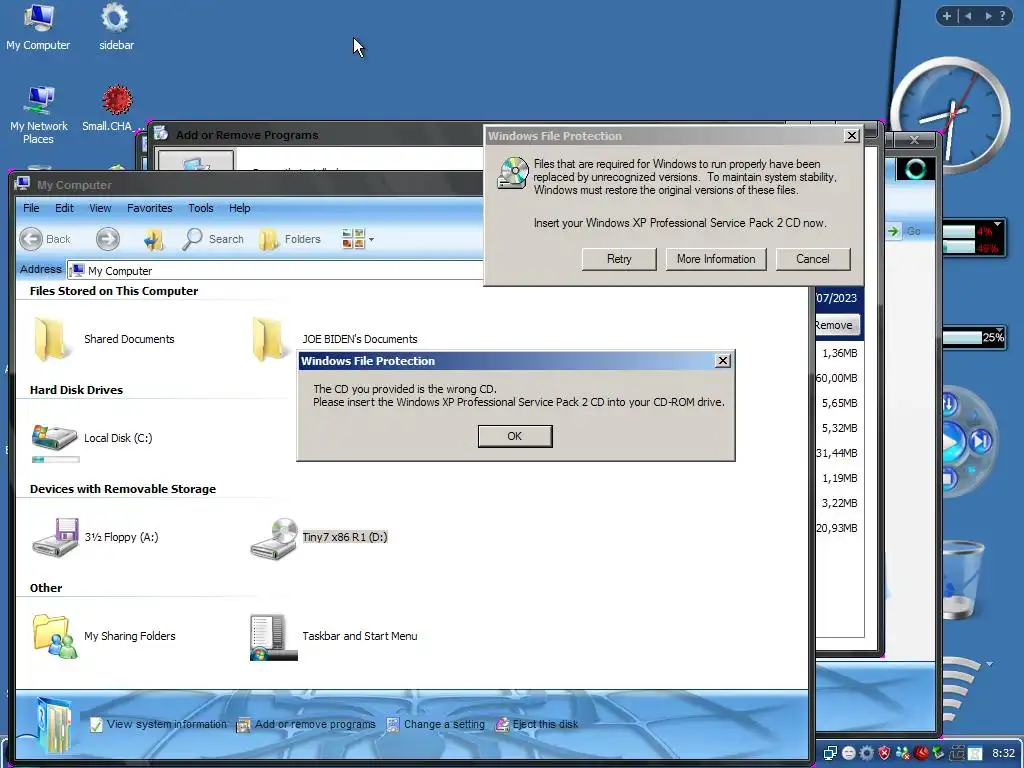Toggle the Folders pane button
This screenshot has width=1024, height=768.
tap(289, 239)
